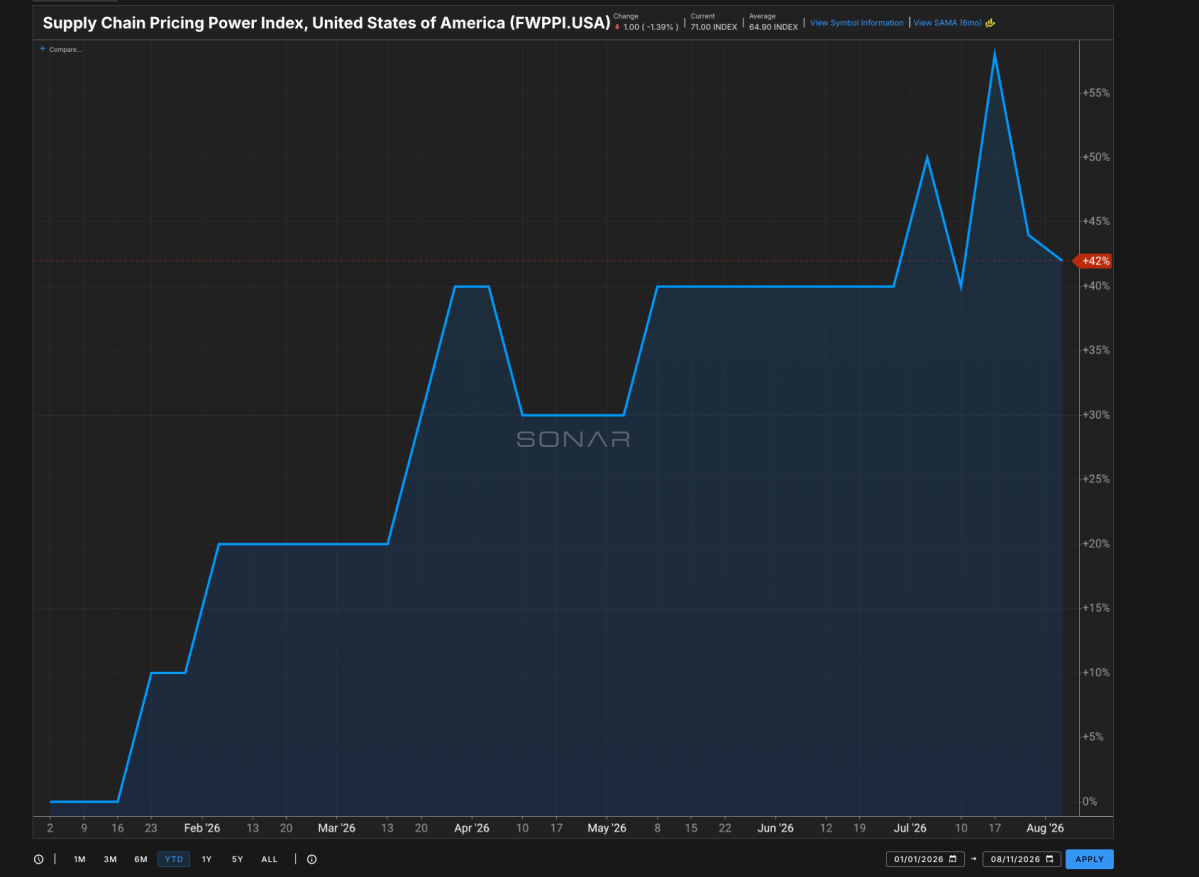Open View Symbol Information link
1199x877 pixels.
tap(856, 23)
